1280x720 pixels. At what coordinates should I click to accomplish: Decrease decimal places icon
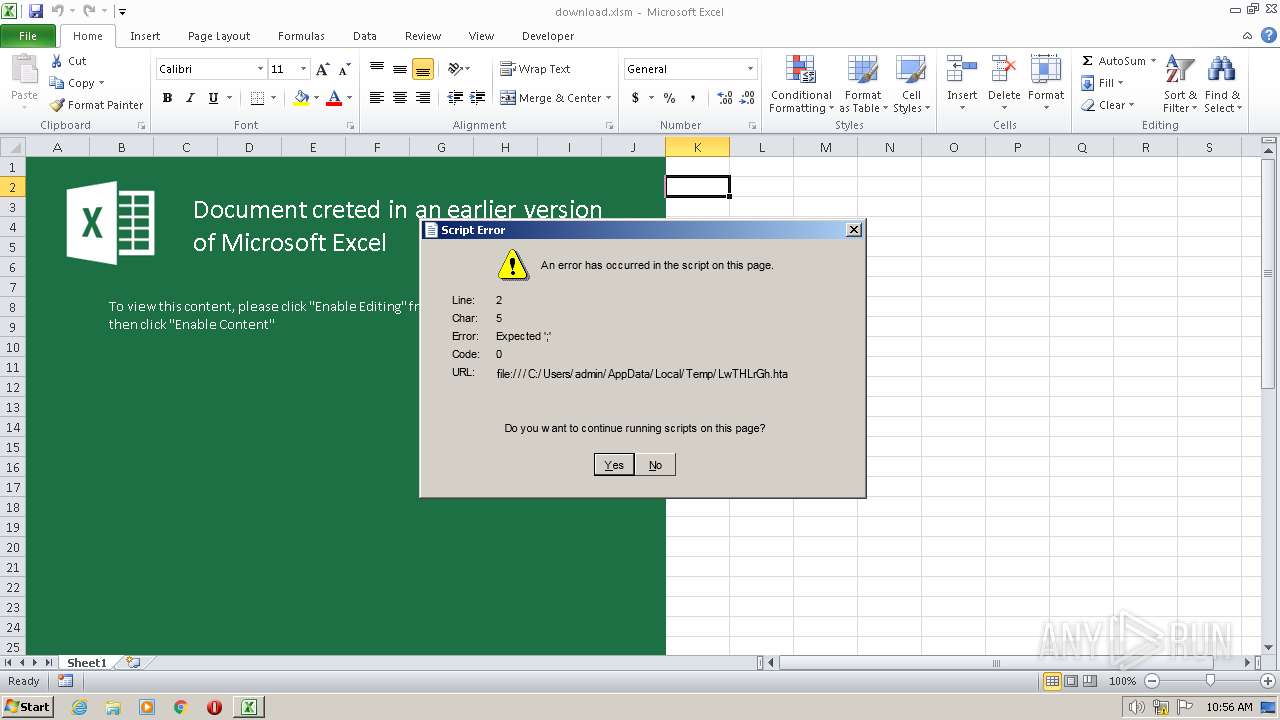pos(748,98)
